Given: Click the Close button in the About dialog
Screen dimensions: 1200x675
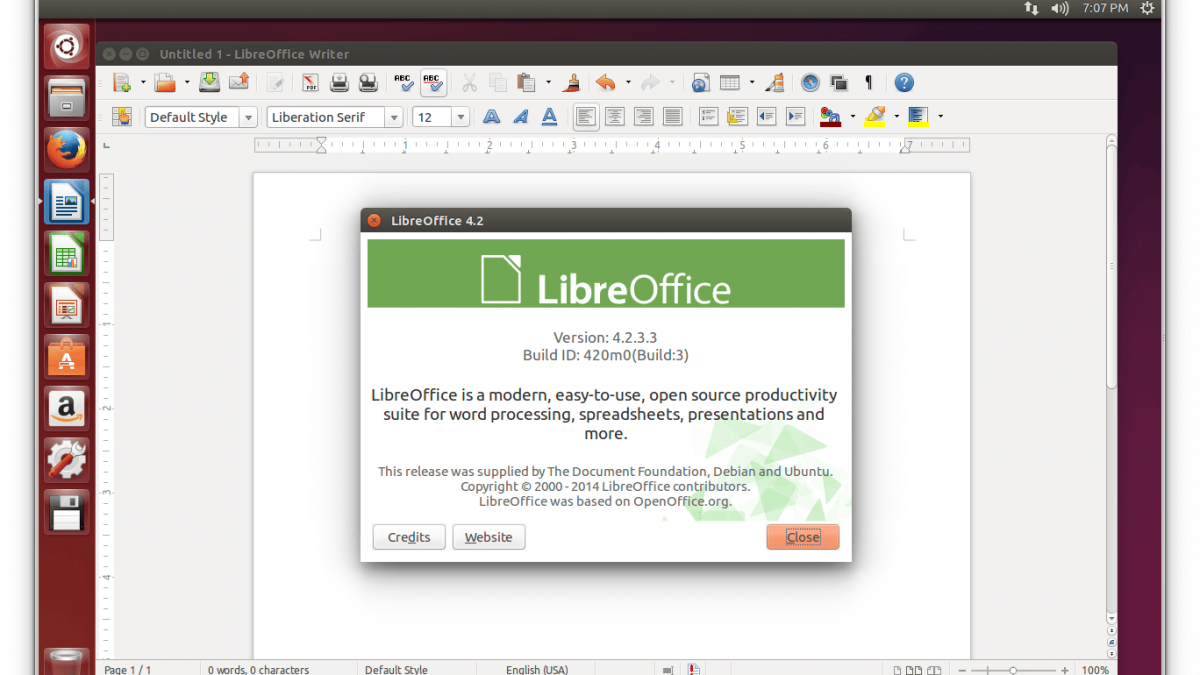Looking at the screenshot, I should tap(803, 537).
